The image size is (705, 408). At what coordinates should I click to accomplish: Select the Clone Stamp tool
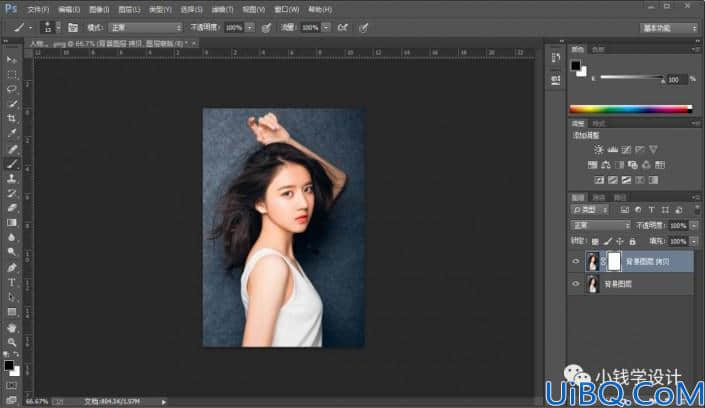point(12,179)
